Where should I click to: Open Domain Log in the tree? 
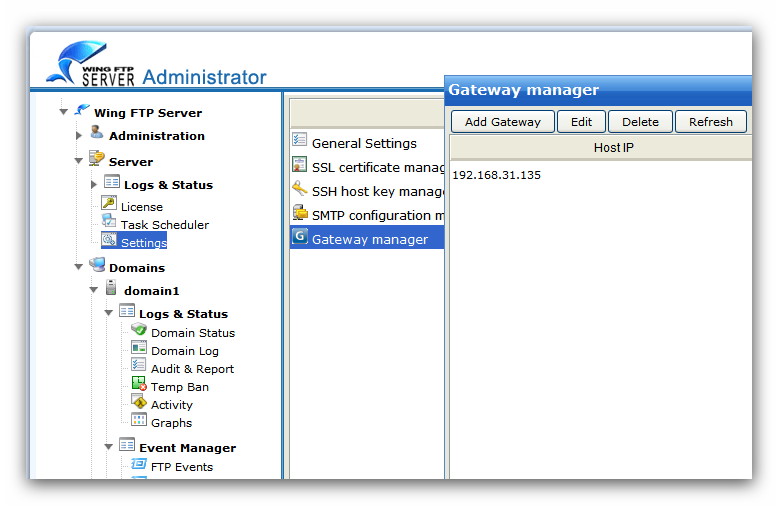click(185, 351)
